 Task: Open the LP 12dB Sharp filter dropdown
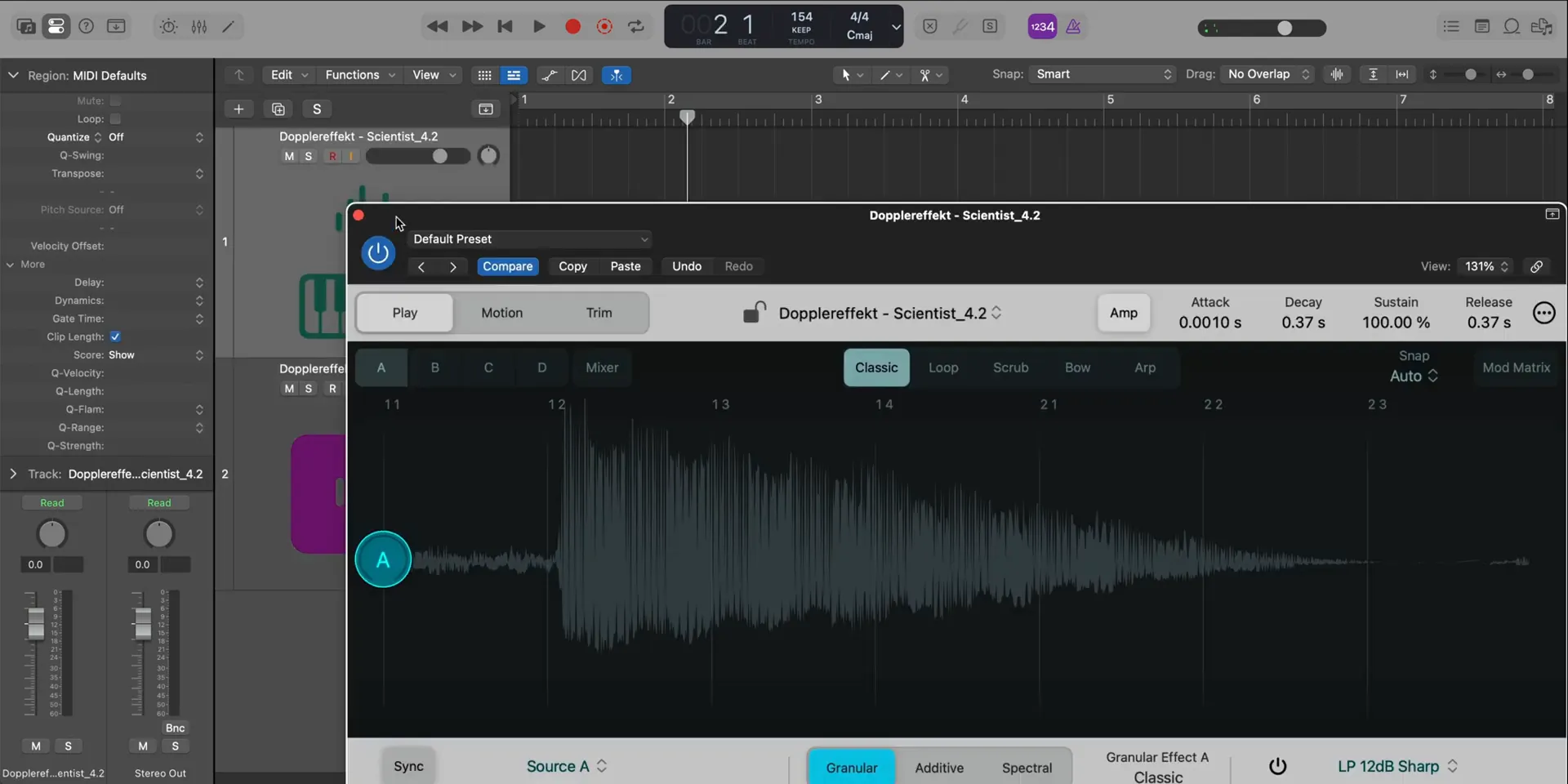(1397, 766)
